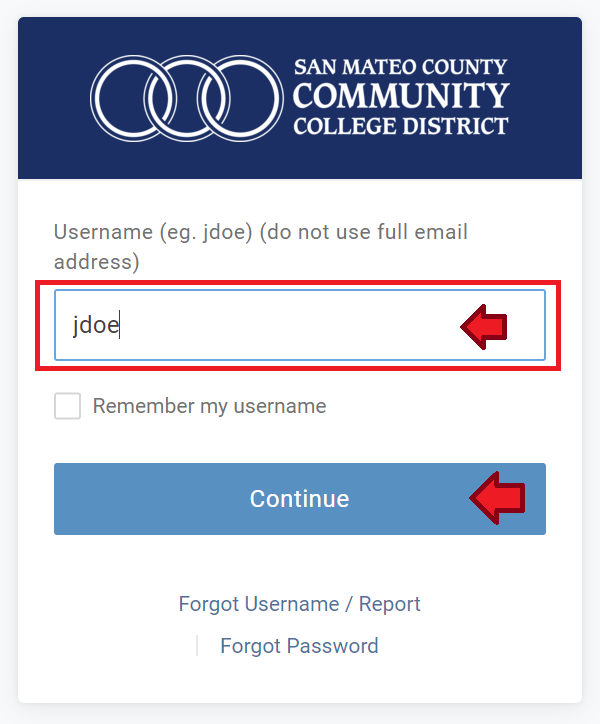Place the cursor on the typed "jdoe" text

(x=96, y=325)
